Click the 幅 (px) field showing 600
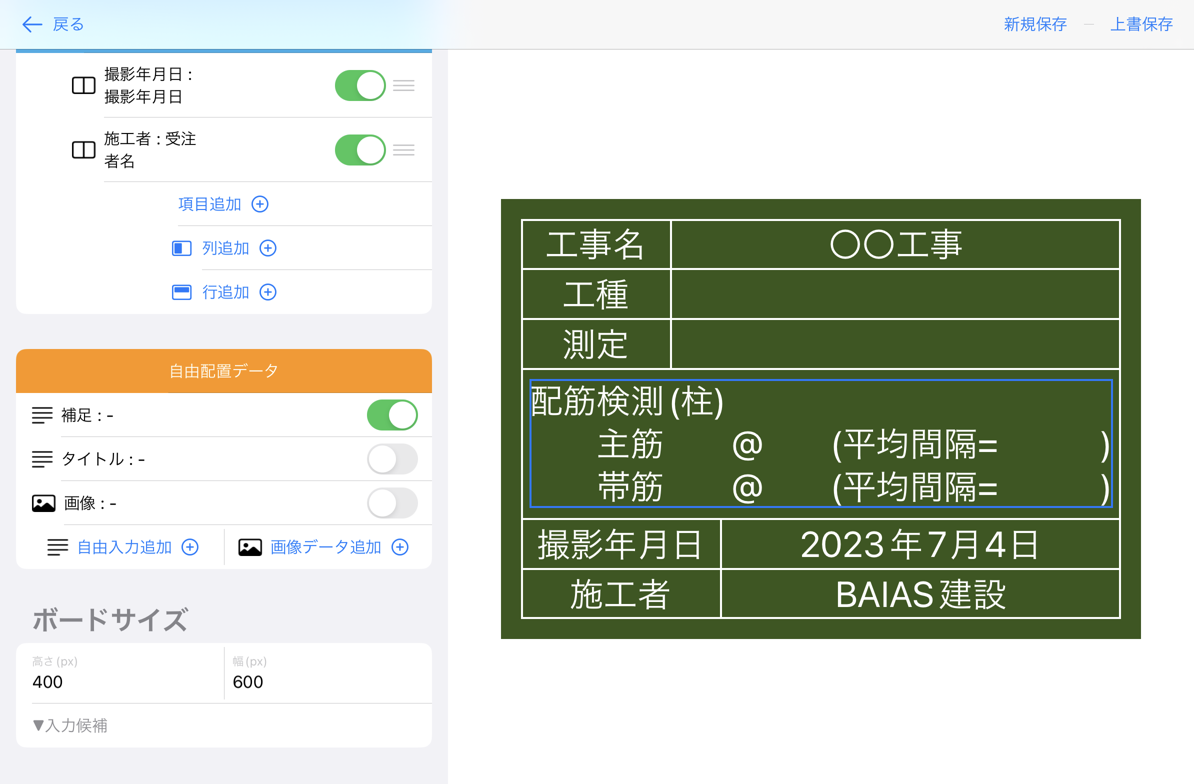 328,673
